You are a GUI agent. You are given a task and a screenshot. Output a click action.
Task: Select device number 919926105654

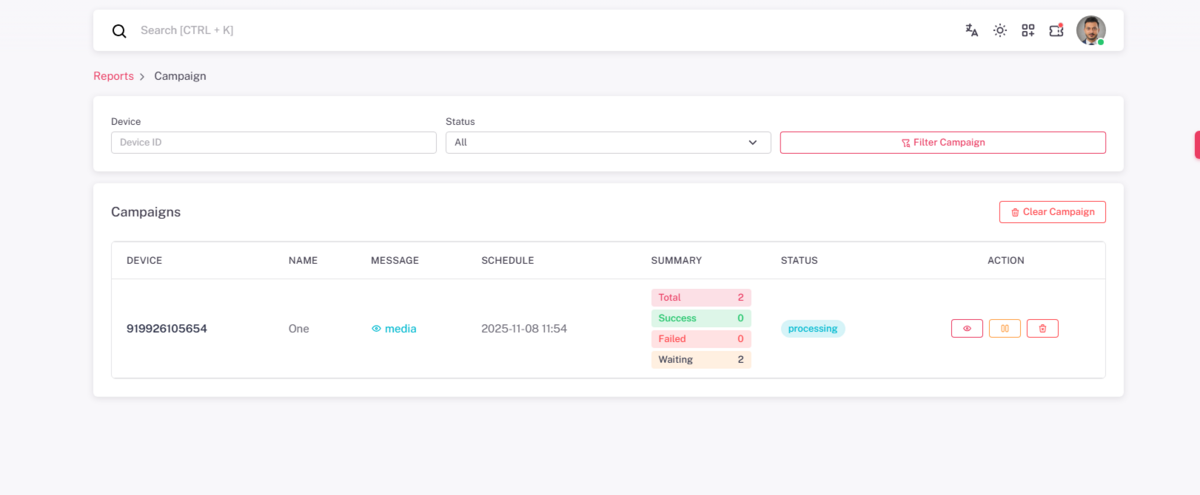[x=166, y=328]
